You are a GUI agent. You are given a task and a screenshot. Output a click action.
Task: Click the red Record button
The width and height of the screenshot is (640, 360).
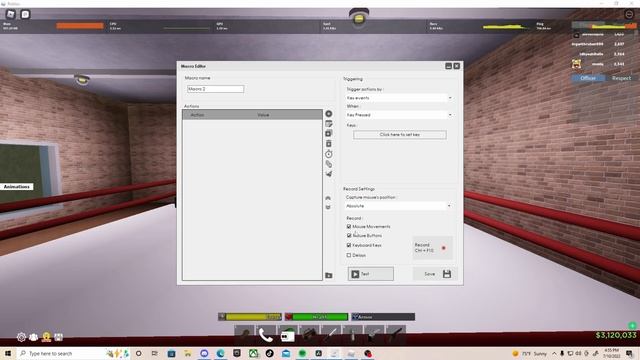coord(432,248)
